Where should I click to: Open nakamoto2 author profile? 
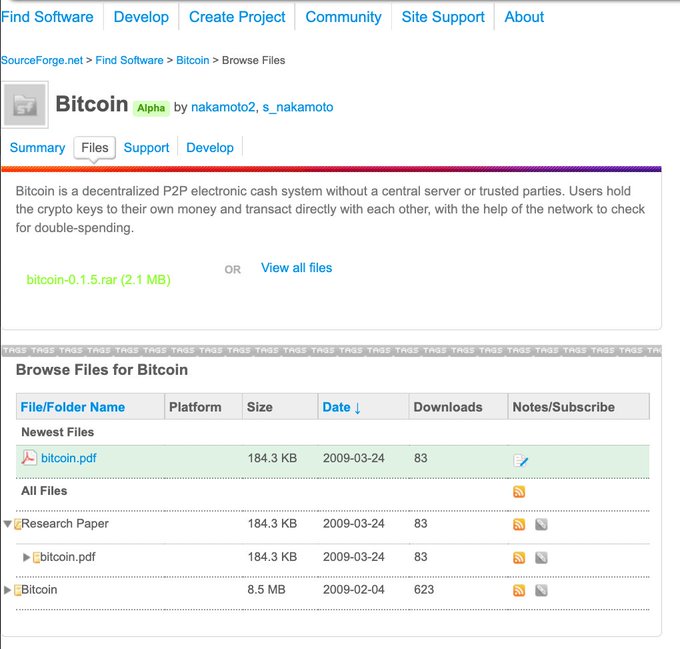coord(223,107)
